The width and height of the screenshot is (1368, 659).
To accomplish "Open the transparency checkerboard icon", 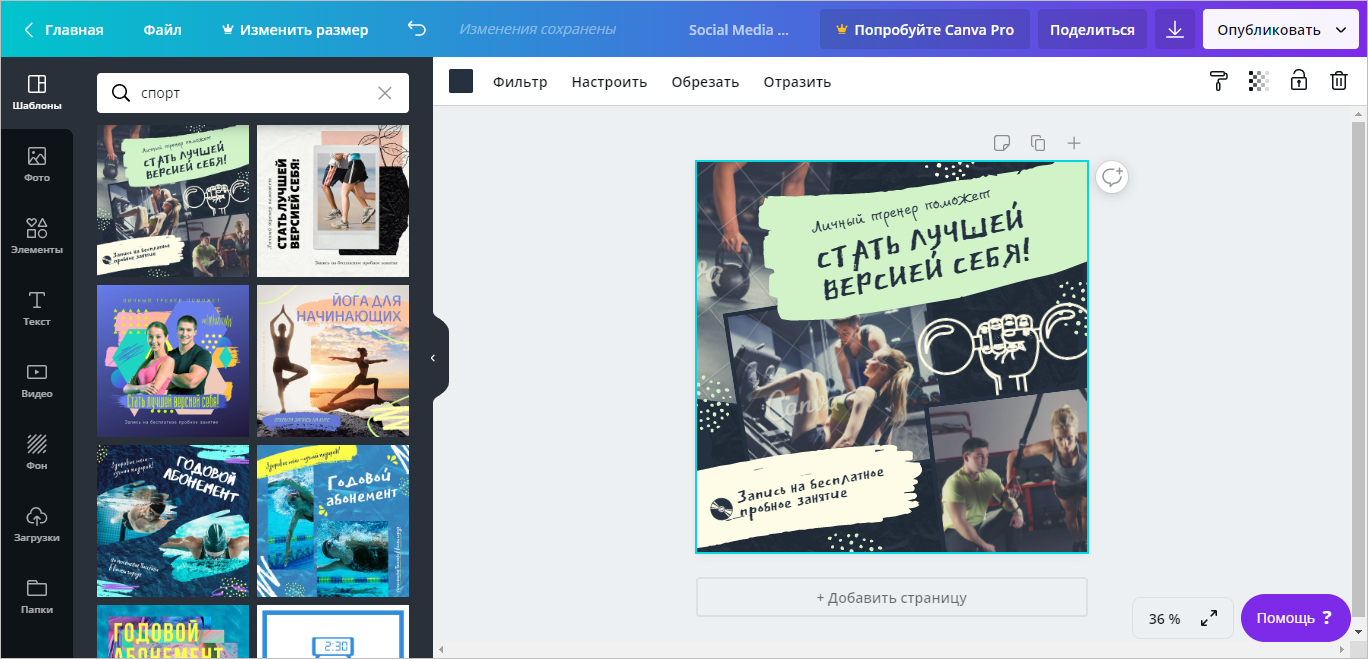I will click(x=1258, y=81).
